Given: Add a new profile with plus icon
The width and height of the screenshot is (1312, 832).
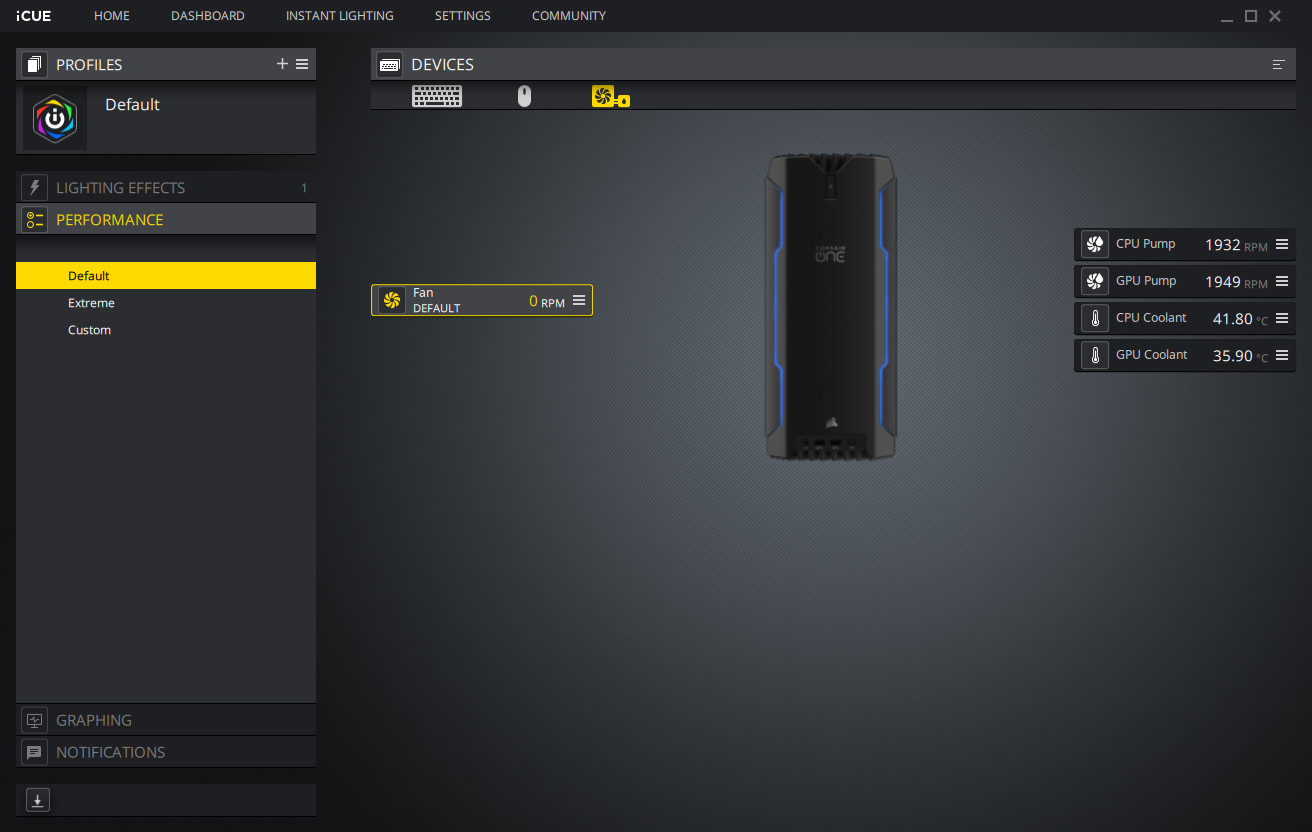Looking at the screenshot, I should pos(282,64).
